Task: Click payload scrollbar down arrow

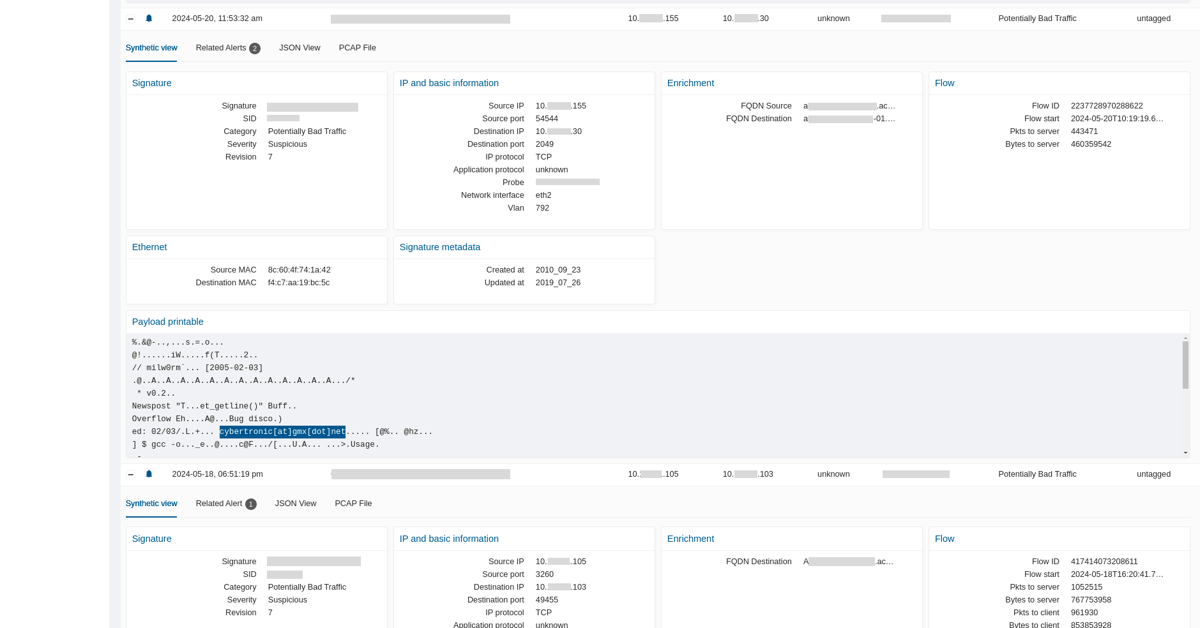Action: pyautogui.click(x=1186, y=453)
